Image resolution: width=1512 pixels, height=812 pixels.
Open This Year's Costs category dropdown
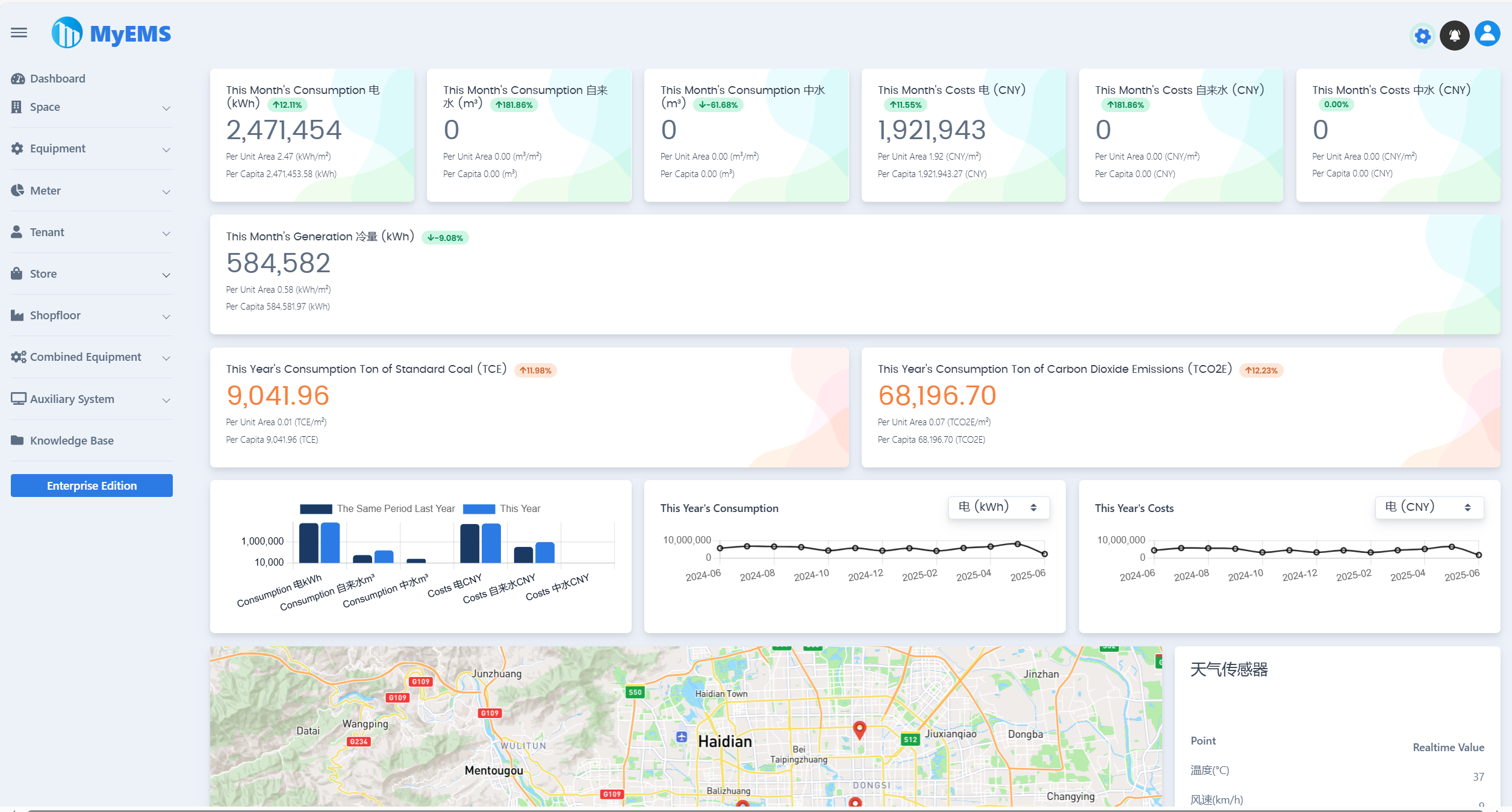pos(1429,507)
